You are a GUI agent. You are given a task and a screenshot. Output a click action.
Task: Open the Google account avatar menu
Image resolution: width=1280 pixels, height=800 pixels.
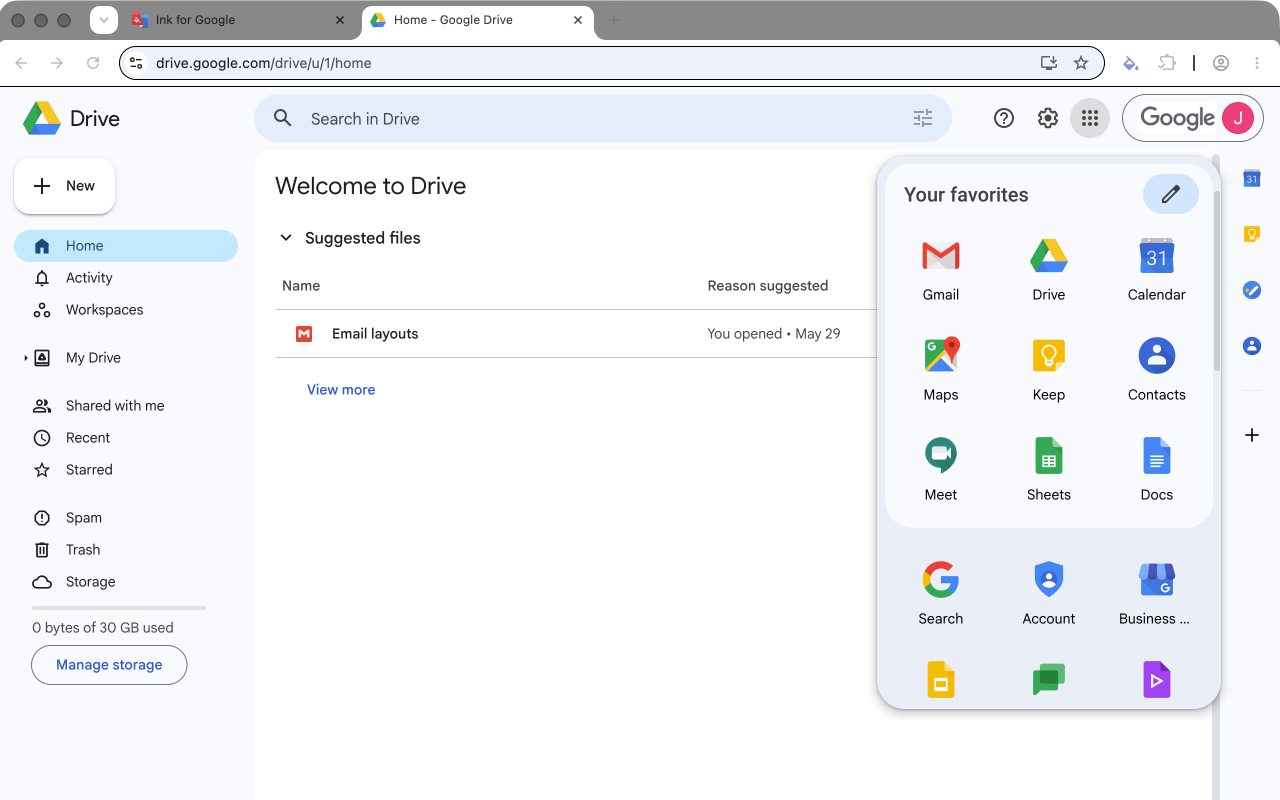pyautogui.click(x=1238, y=118)
